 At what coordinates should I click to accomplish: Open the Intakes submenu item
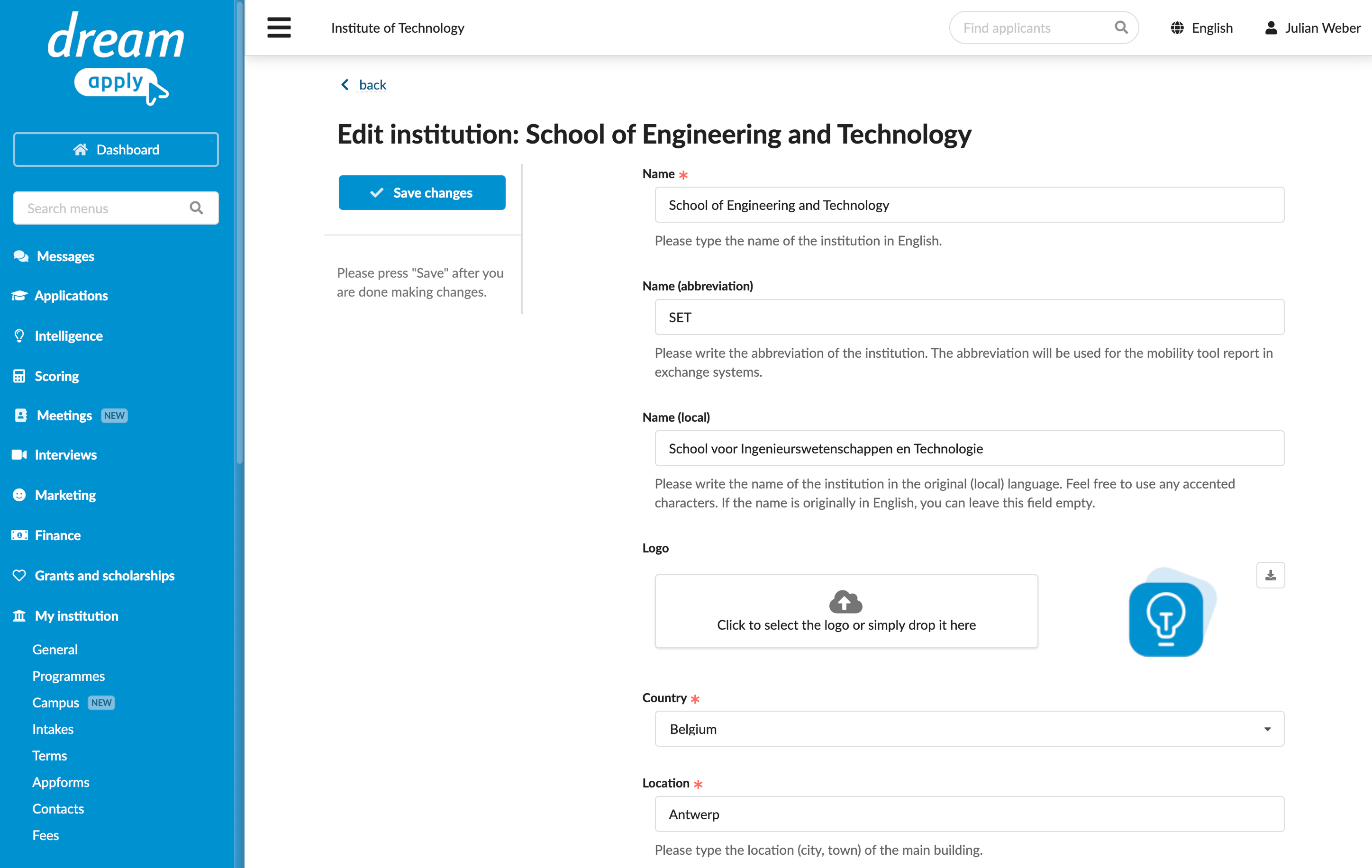tap(53, 729)
